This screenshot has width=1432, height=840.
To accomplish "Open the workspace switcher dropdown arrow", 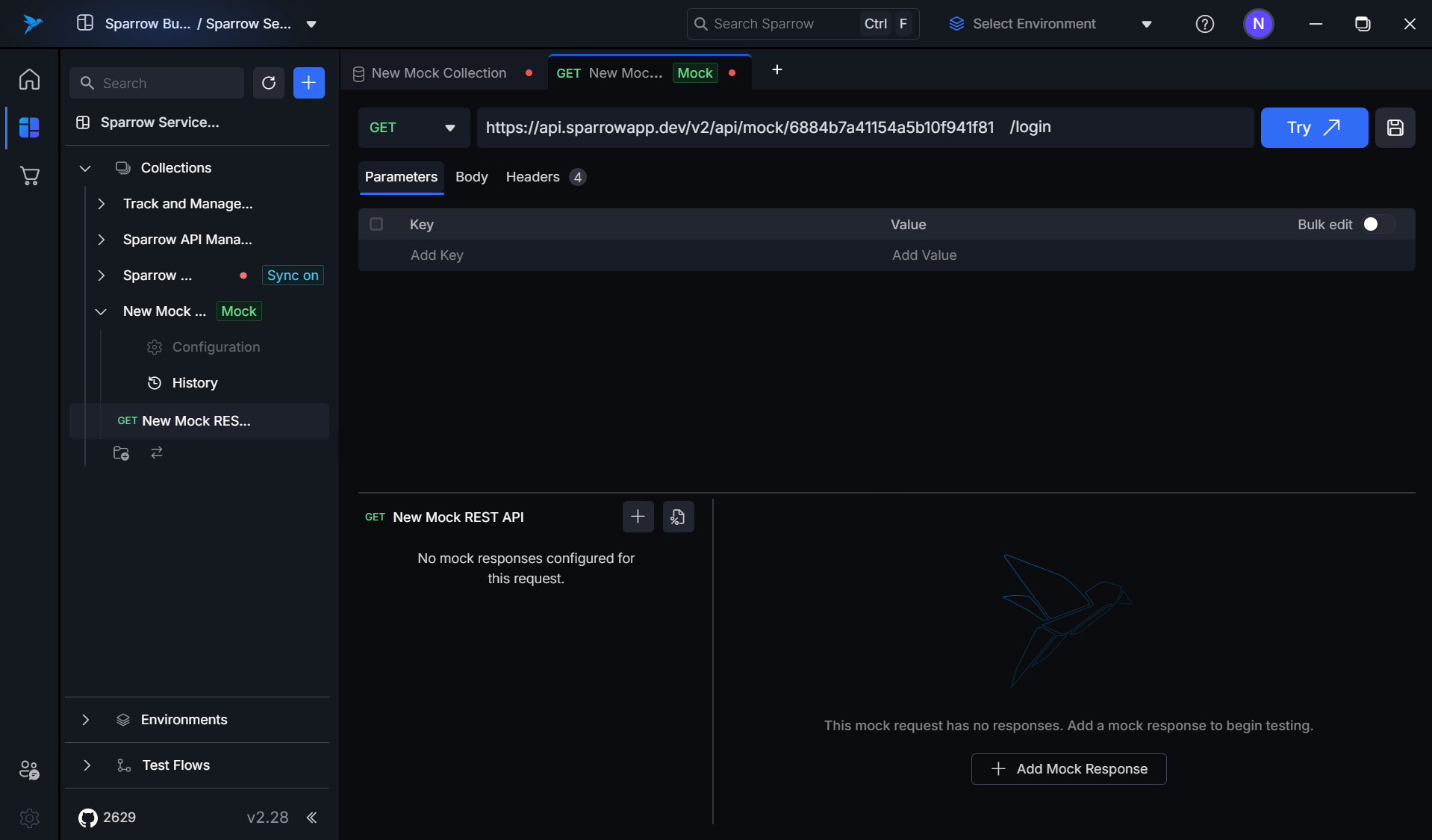I will point(311,25).
